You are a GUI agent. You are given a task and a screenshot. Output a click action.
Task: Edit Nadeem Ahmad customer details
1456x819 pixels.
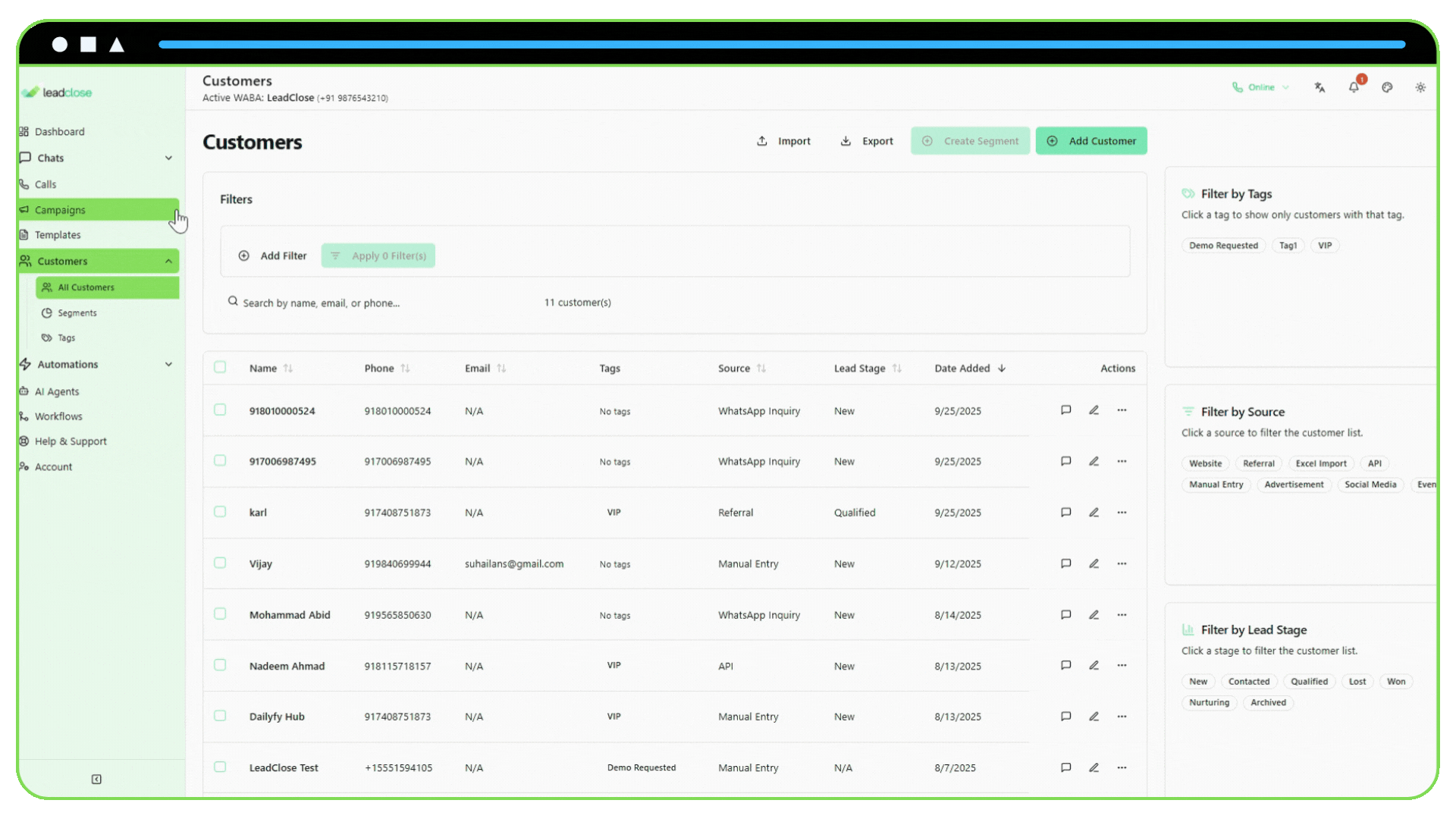[1094, 666]
